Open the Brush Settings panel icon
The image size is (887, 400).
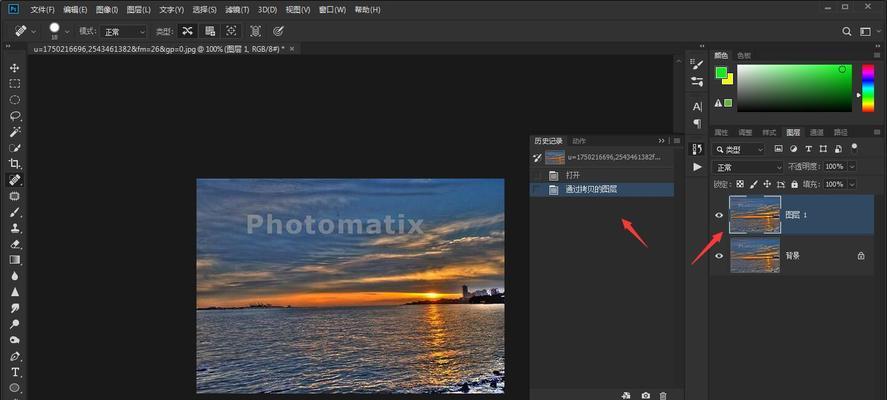tap(697, 65)
